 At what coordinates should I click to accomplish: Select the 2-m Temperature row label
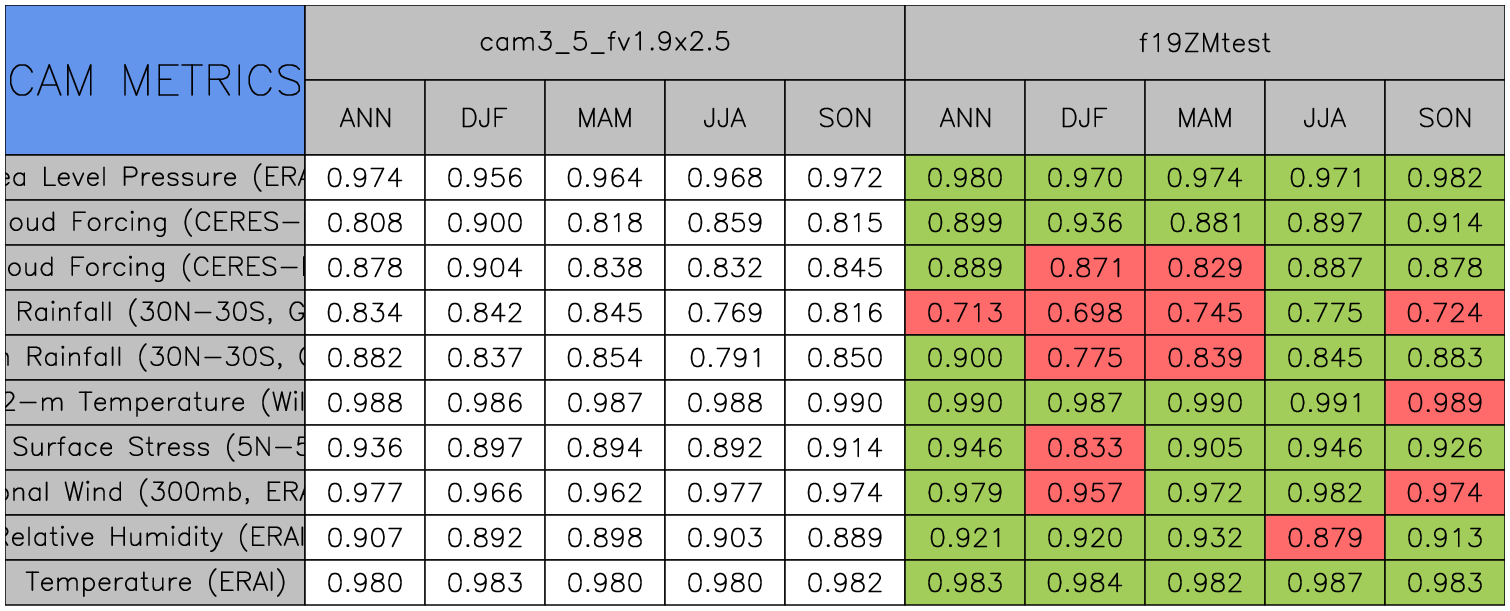click(154, 402)
